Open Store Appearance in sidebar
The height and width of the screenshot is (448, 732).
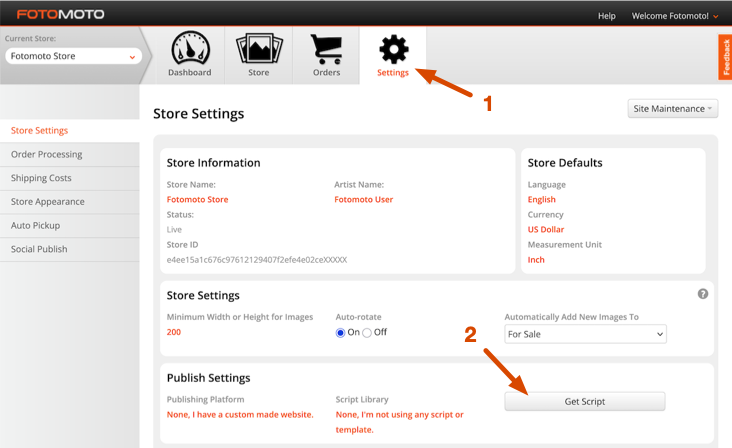70,202
